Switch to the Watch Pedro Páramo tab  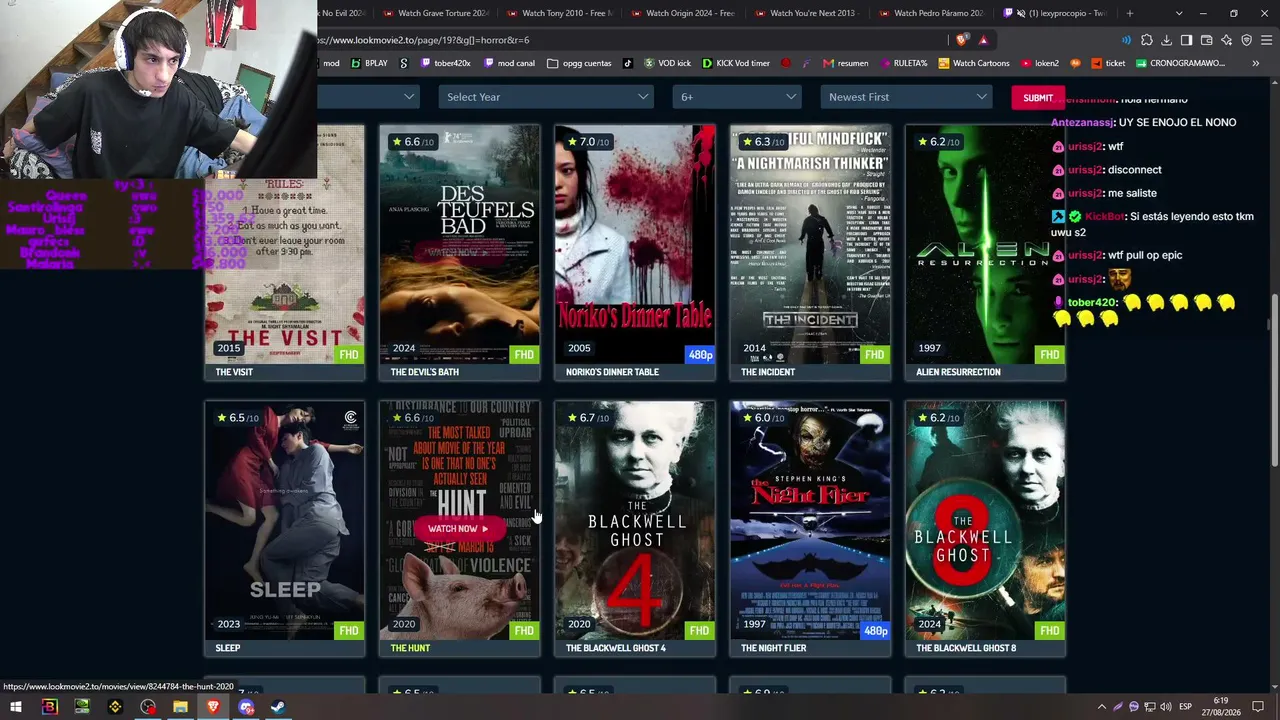click(932, 13)
